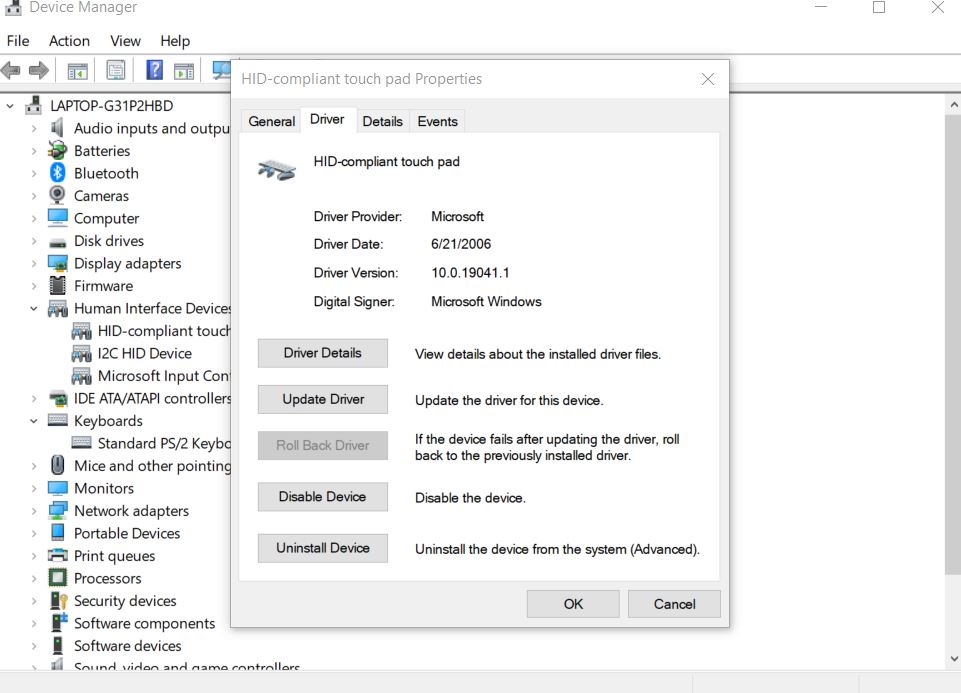Select the Security devices key icon
961x693 pixels.
pyautogui.click(x=58, y=600)
